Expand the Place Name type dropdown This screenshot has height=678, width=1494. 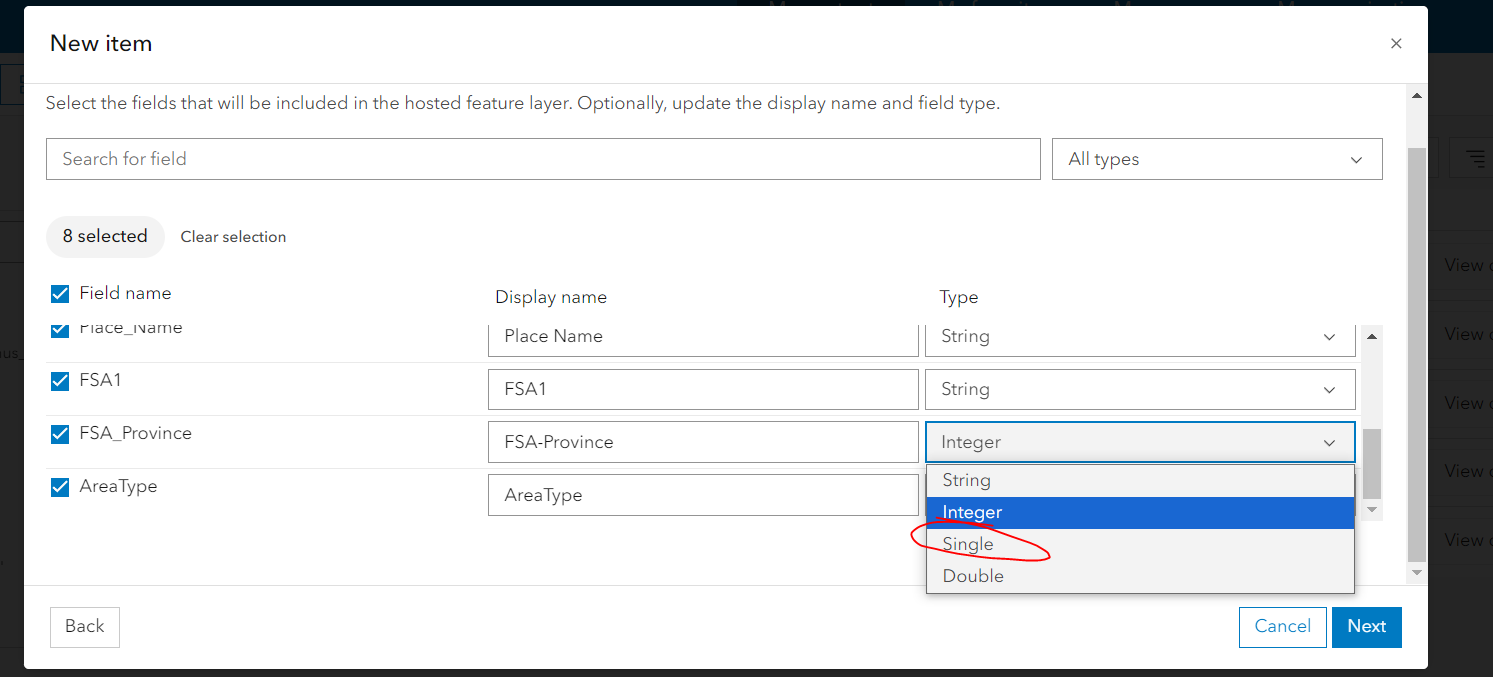[x=1140, y=337]
